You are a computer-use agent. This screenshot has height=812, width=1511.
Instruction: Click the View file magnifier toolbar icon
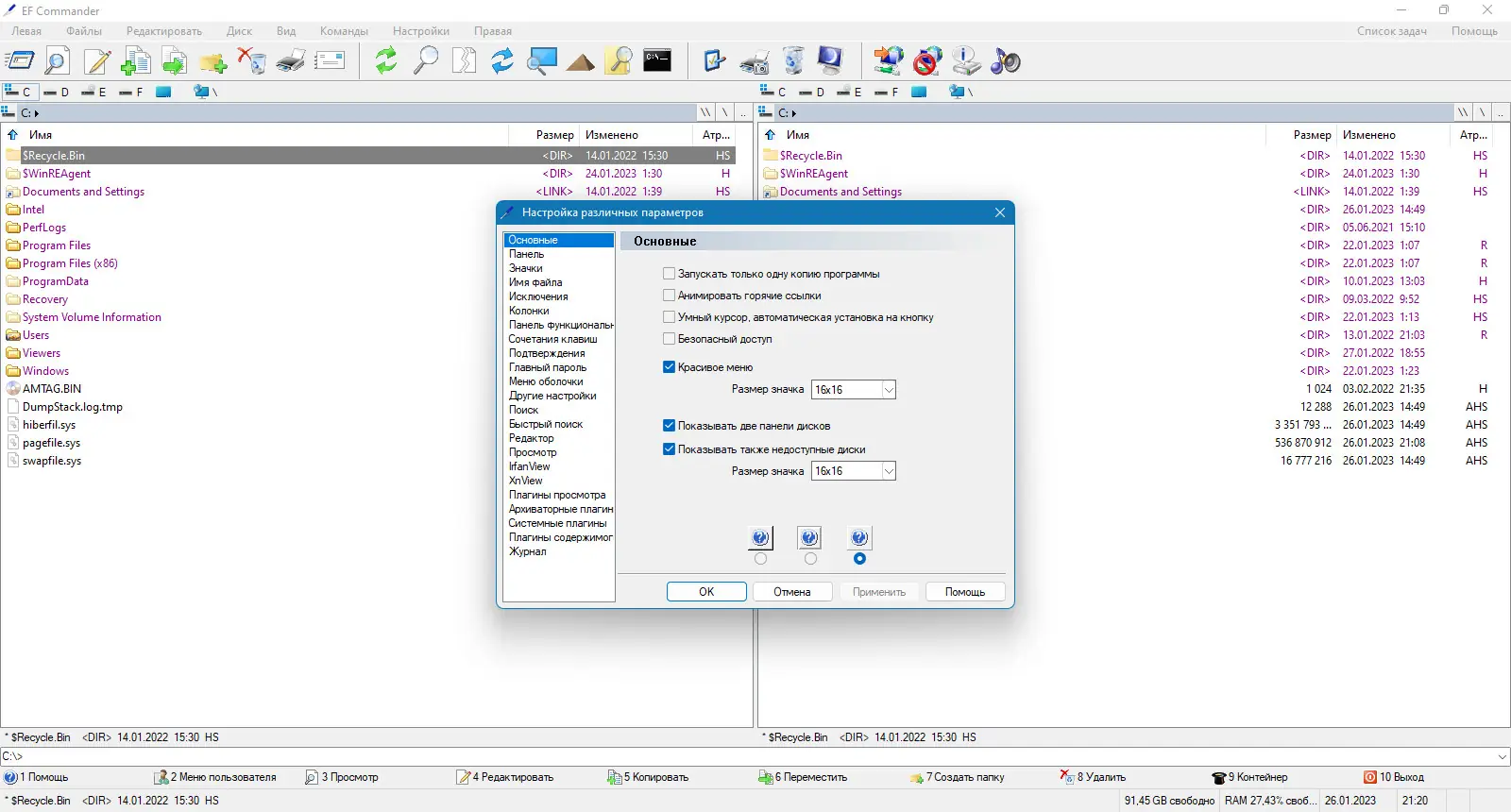[57, 61]
